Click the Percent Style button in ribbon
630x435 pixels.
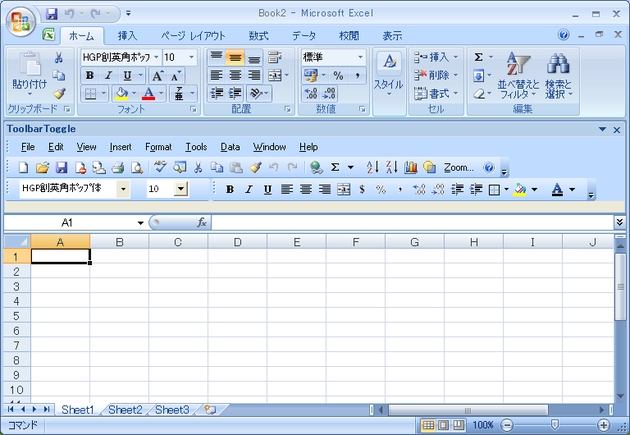338,76
